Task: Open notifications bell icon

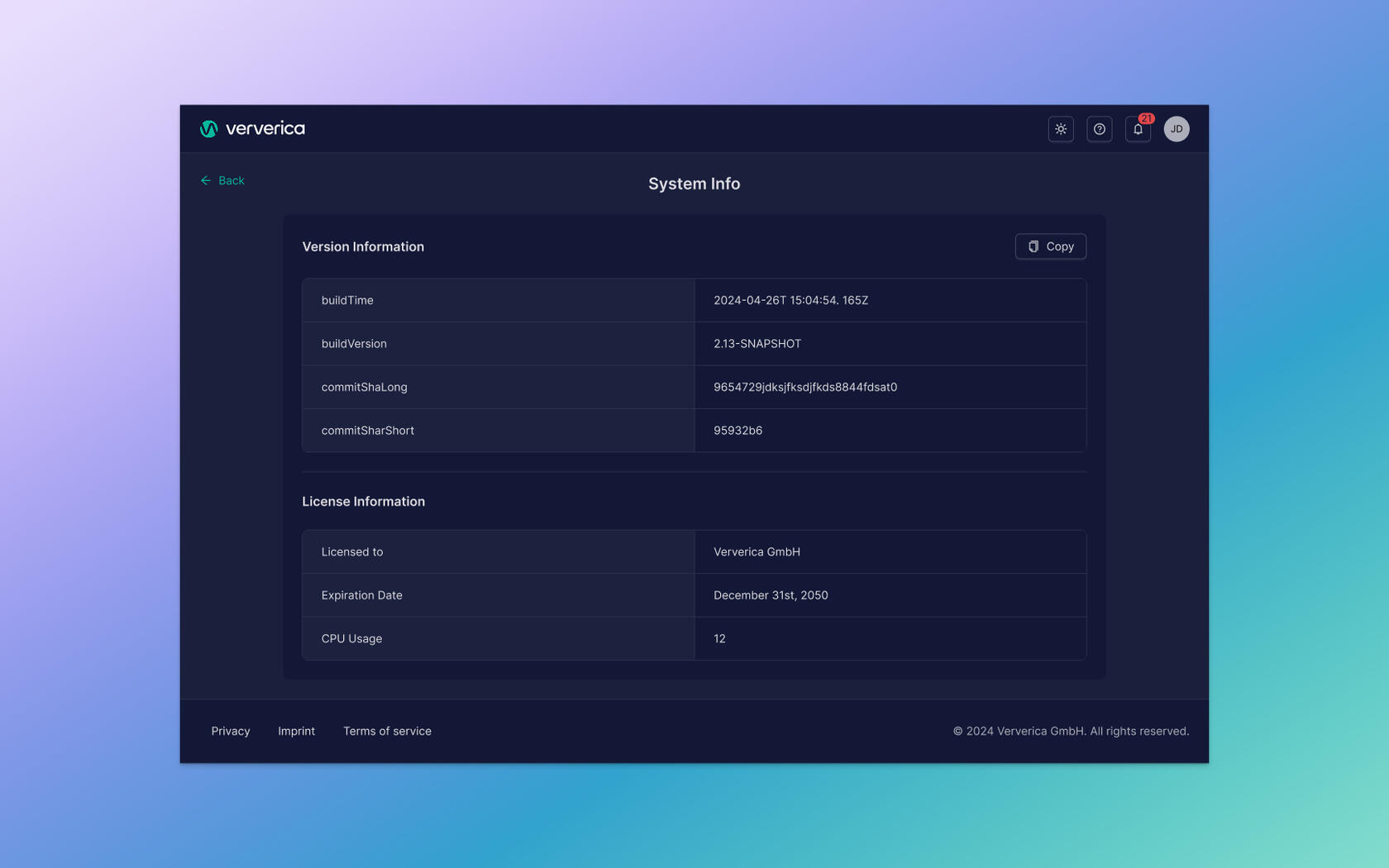Action: [1138, 130]
